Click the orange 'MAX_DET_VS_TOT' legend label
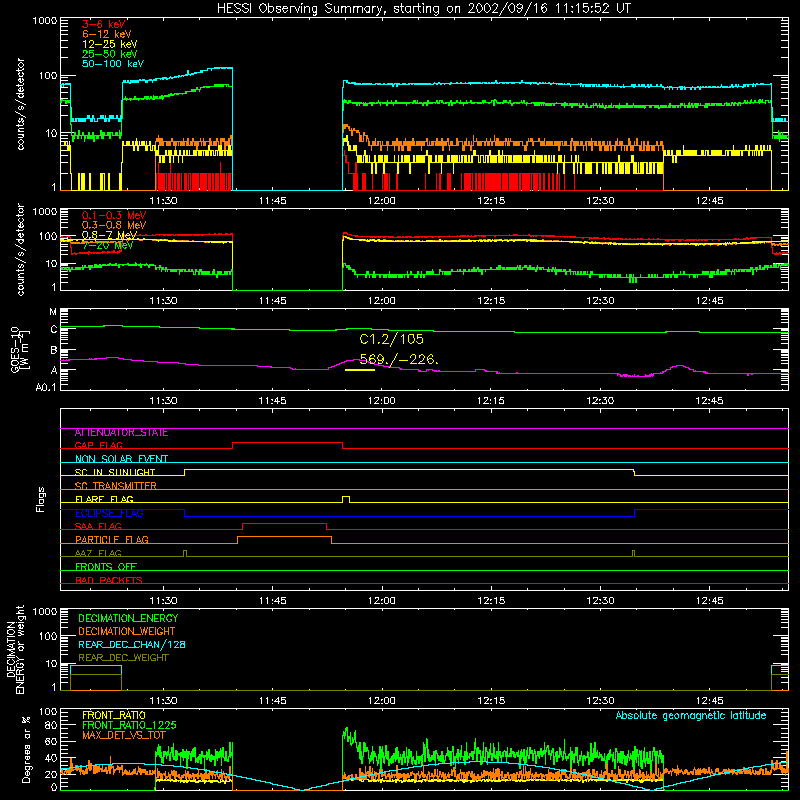This screenshot has height=800, width=800. pos(123,735)
